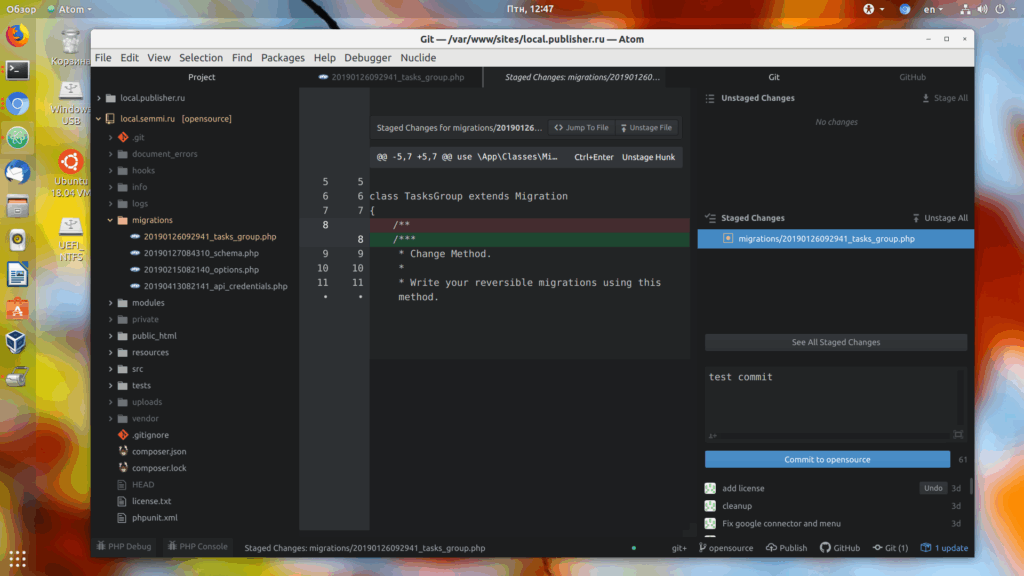This screenshot has width=1024, height=576.
Task: Launch Terminal from the dock
Action: [x=18, y=69]
